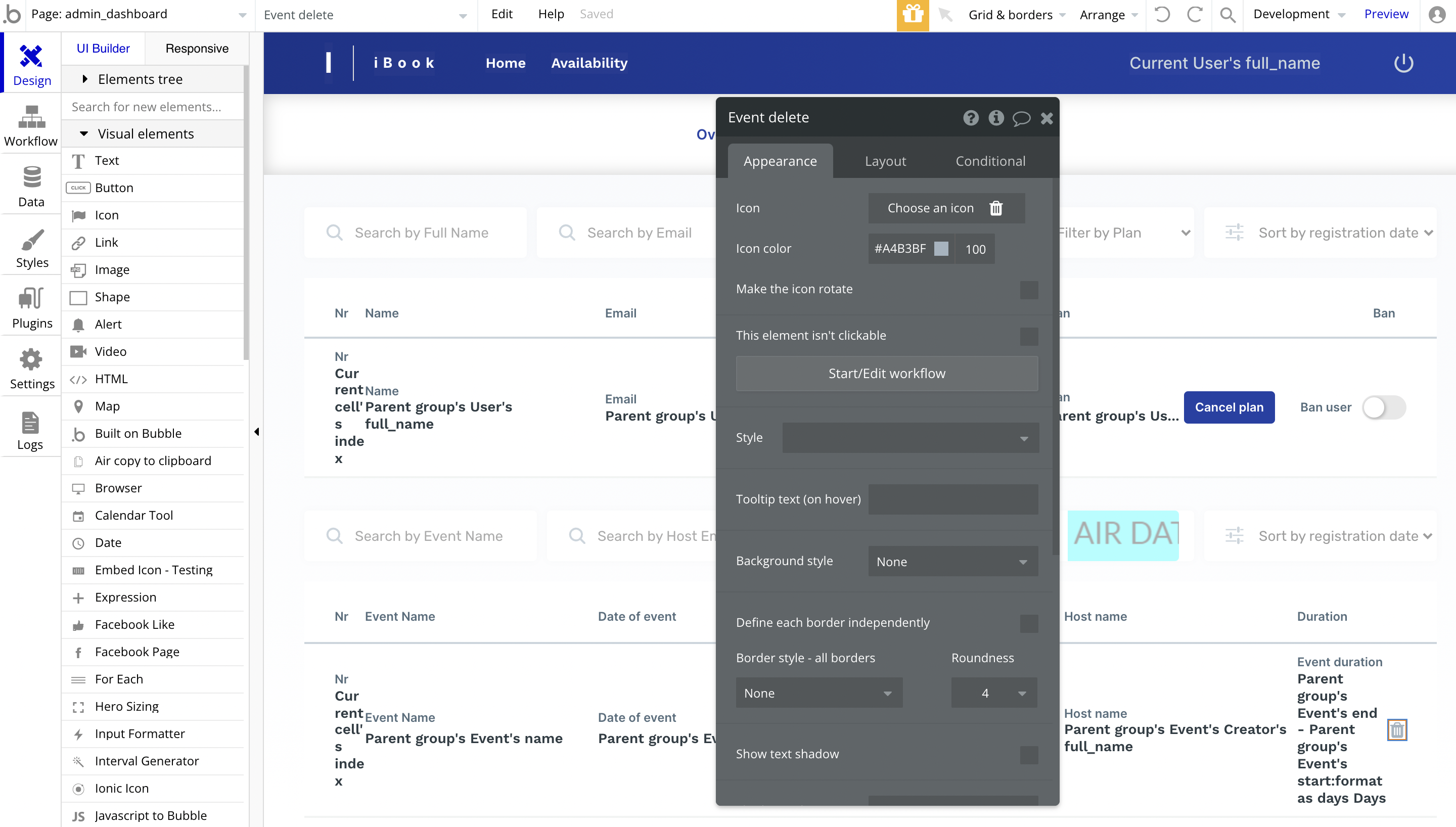Image resolution: width=1456 pixels, height=827 pixels.
Task: Delete the chosen icon with trash
Action: pos(996,208)
